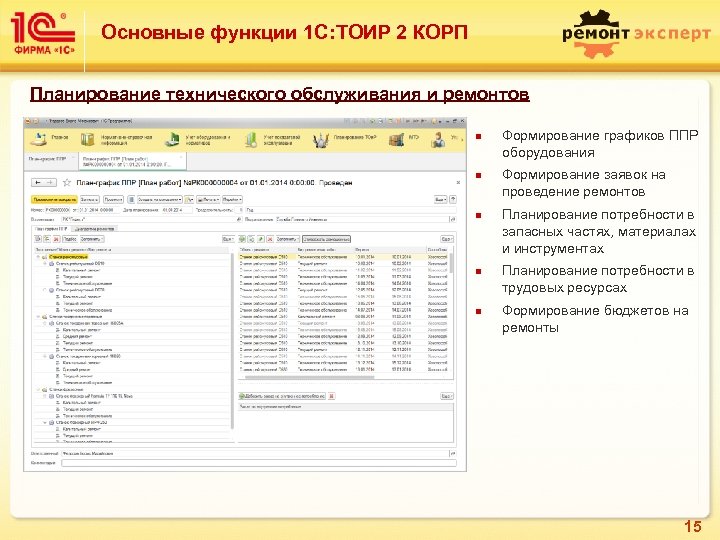Screen dimensions: 720x540
Task: Open the Еще menu in top command bar
Action: point(440,199)
